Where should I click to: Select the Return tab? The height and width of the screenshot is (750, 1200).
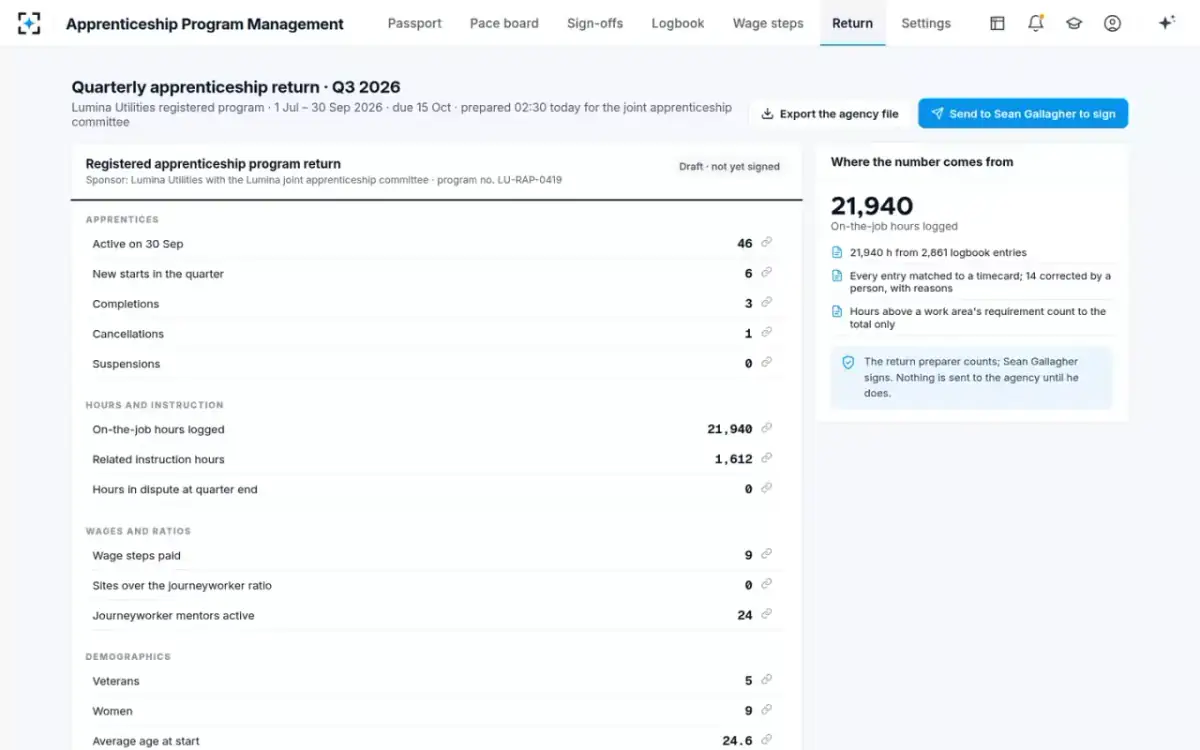coord(852,23)
